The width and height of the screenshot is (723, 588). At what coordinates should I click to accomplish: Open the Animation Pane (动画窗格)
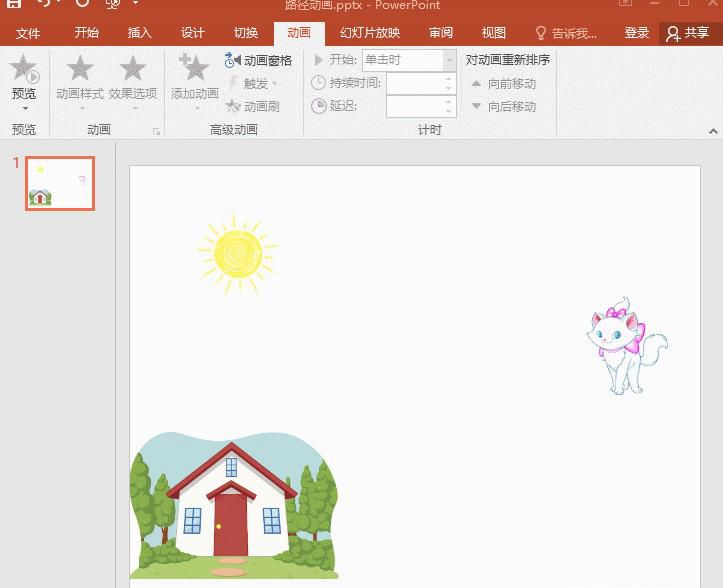point(258,60)
